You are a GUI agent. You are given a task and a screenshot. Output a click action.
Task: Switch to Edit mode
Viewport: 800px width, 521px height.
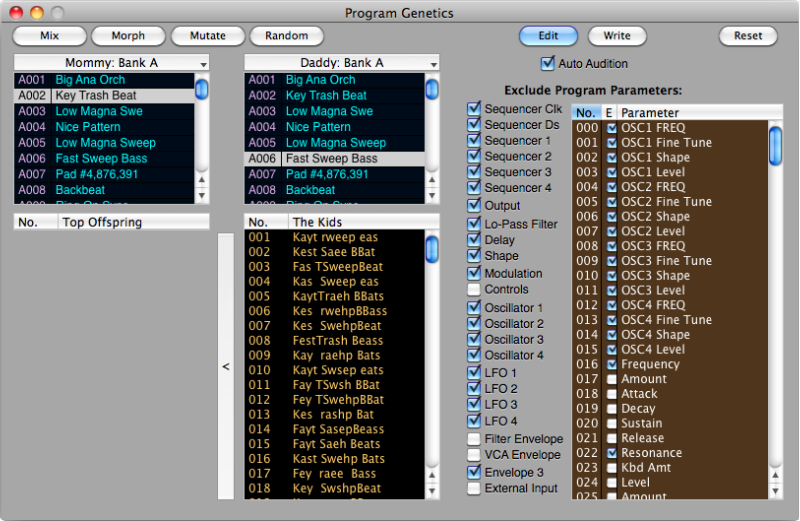548,36
